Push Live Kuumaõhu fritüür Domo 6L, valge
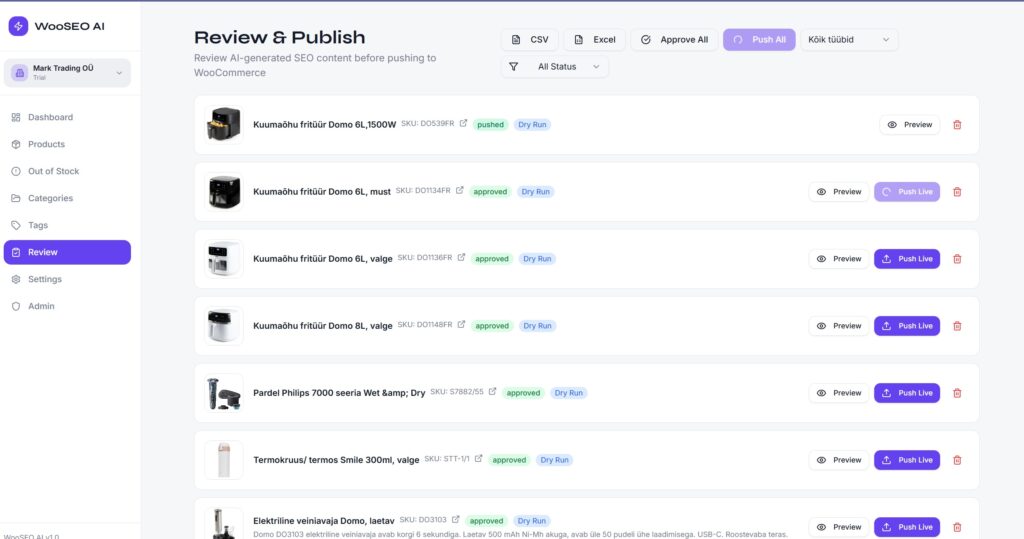This screenshot has width=1024, height=539. click(x=907, y=259)
